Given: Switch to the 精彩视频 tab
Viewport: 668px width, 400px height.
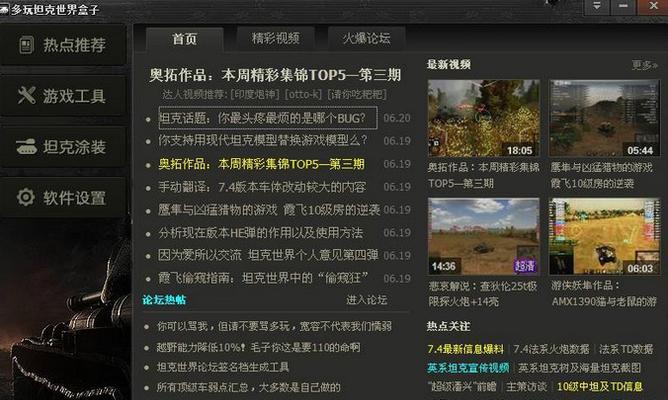Looking at the screenshot, I should click(276, 38).
